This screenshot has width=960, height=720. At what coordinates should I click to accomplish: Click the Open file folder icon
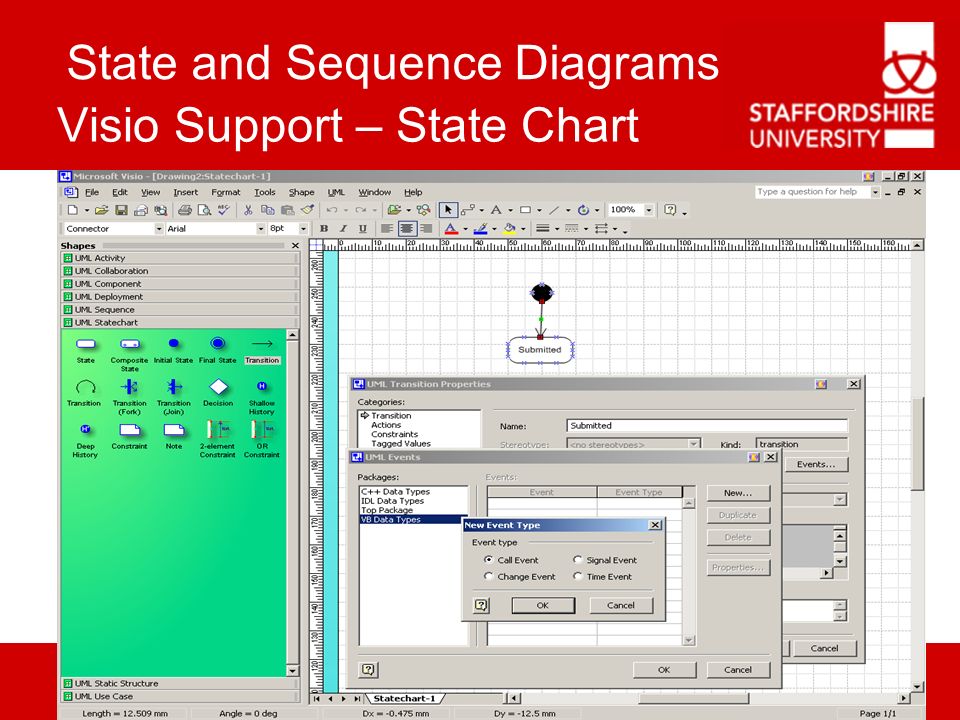point(101,210)
